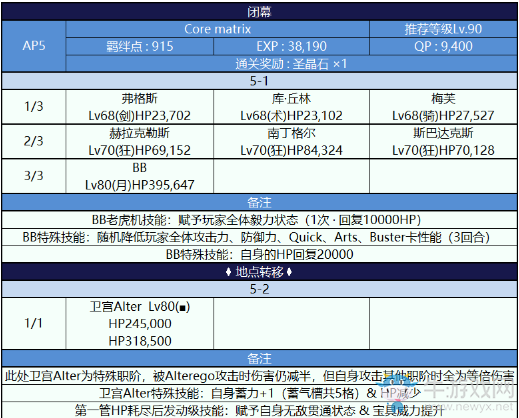Select the 通关奖励 圣晶石 ×1 row
519x418 pixels.
click(292, 64)
